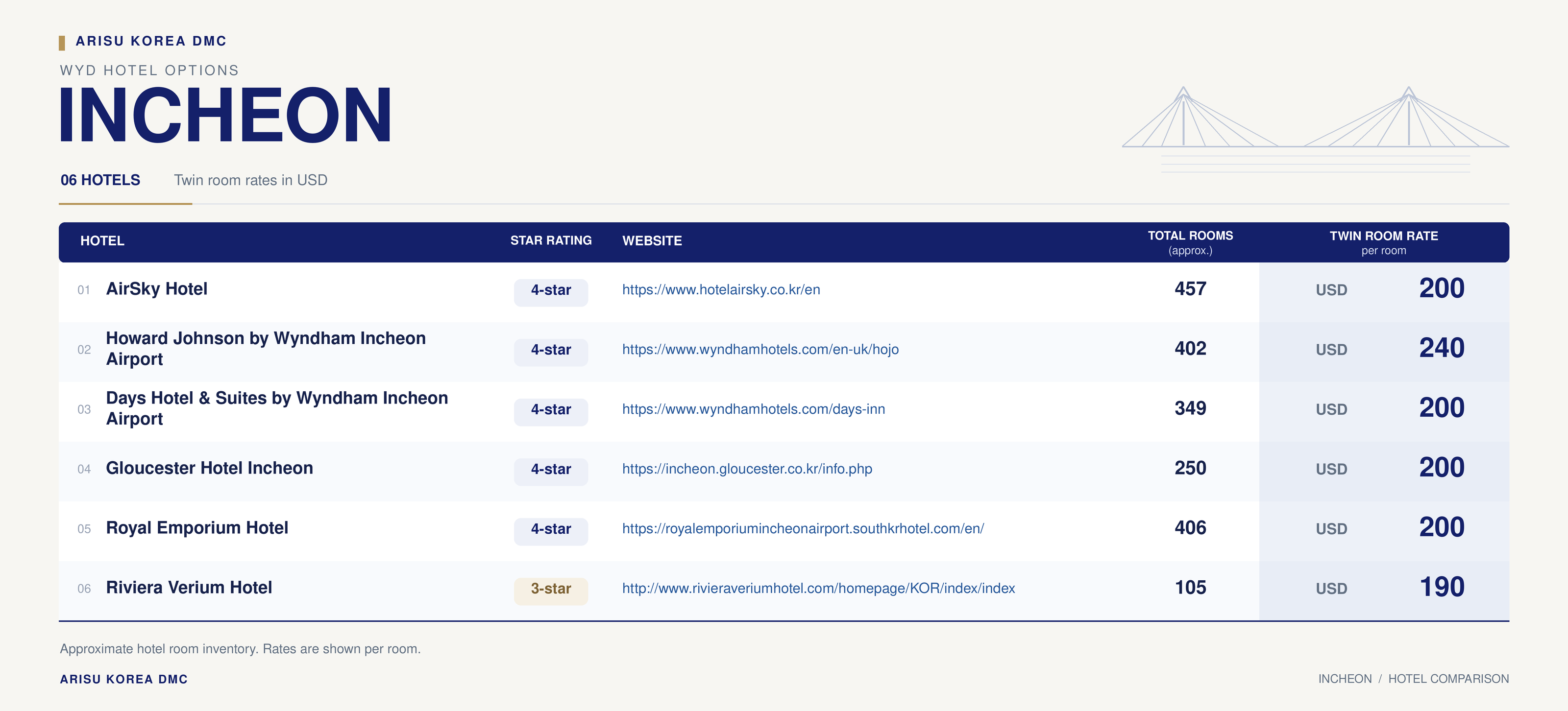Open the rivieraveriumhotel.com link
1568x711 pixels.
click(819, 588)
